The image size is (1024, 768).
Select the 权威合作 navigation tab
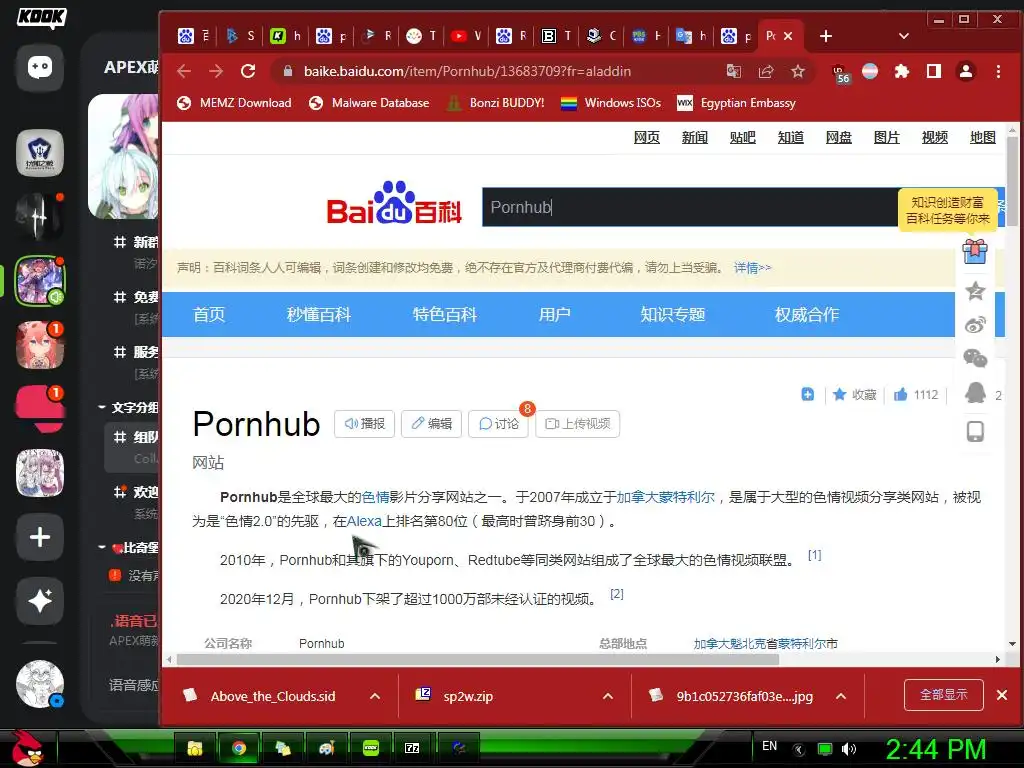coord(807,315)
